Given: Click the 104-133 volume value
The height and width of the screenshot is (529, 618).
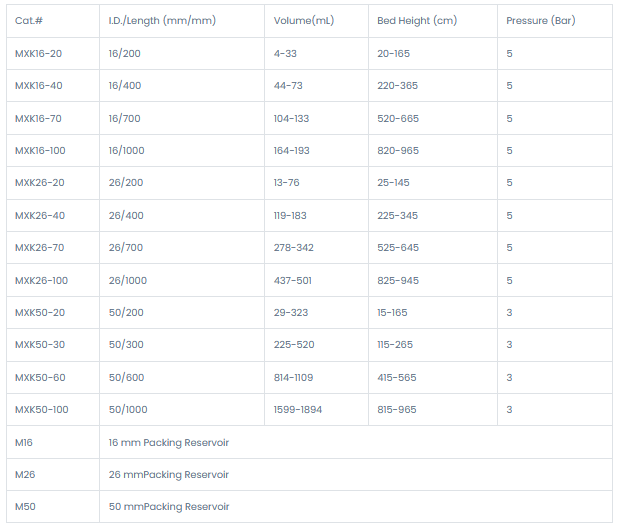Looking at the screenshot, I should coord(291,118).
